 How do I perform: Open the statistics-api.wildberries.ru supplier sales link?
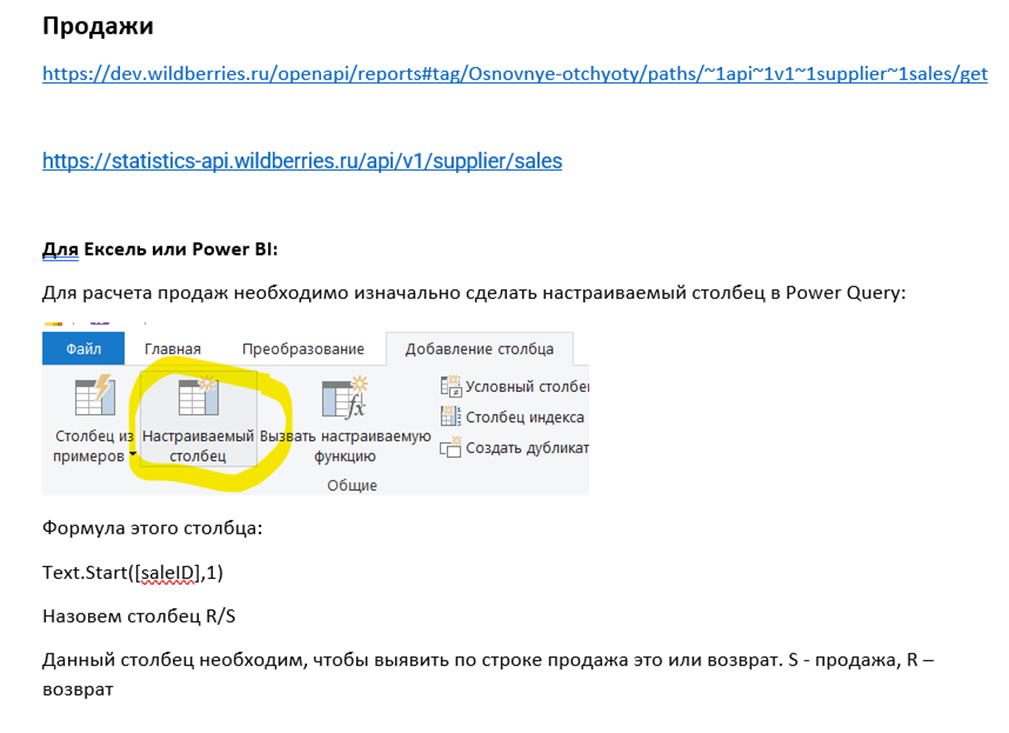coord(302,161)
